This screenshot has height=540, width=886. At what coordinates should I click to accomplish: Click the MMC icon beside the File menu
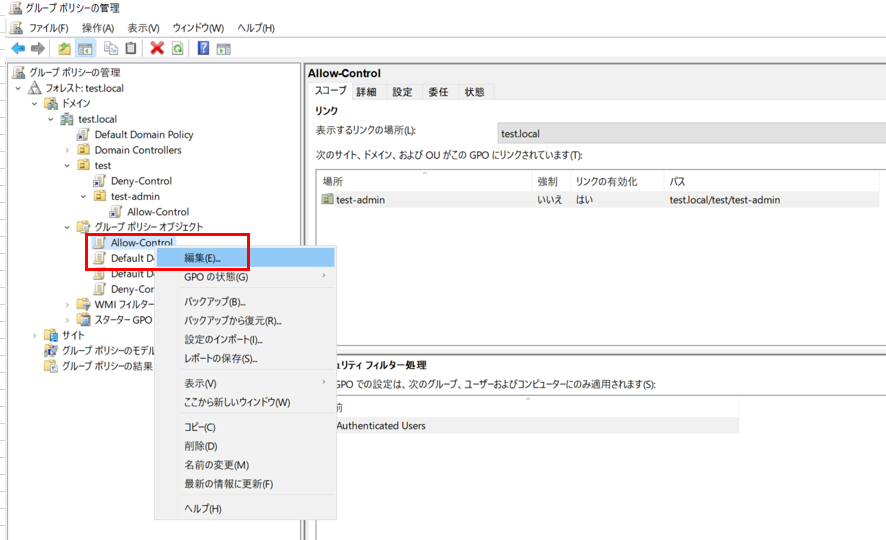point(16,28)
